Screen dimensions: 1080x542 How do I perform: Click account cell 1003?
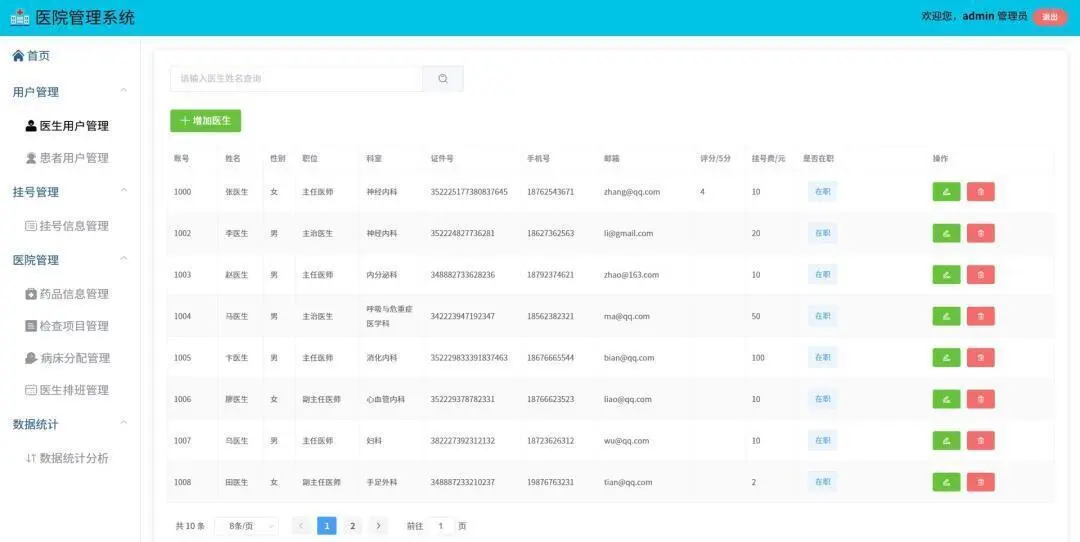(x=183, y=275)
